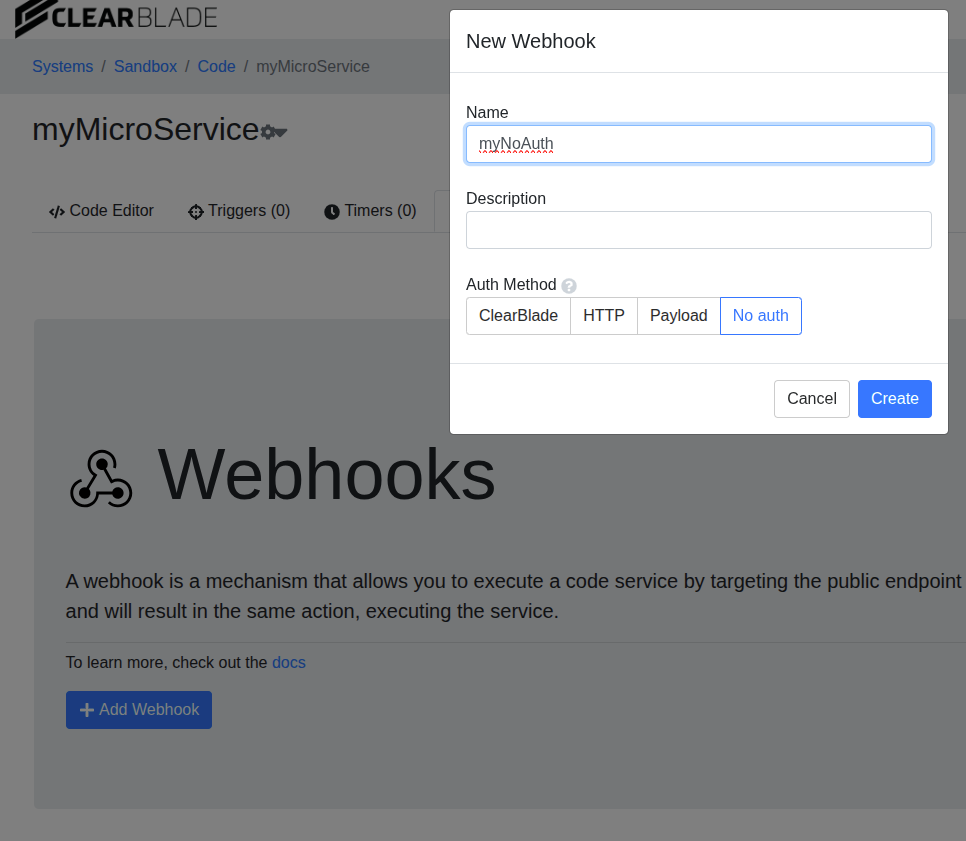Viewport: 966px width, 841px height.
Task: Cancel the New Webhook dialog
Action: click(811, 399)
